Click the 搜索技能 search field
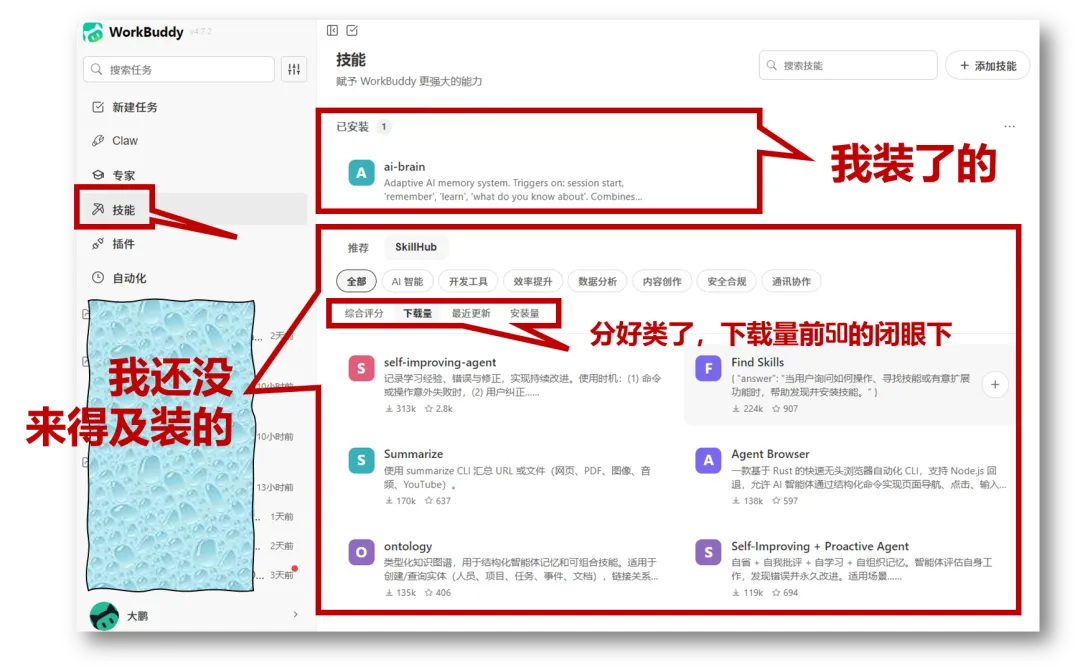Viewport: 1080px width, 672px height. pos(848,65)
